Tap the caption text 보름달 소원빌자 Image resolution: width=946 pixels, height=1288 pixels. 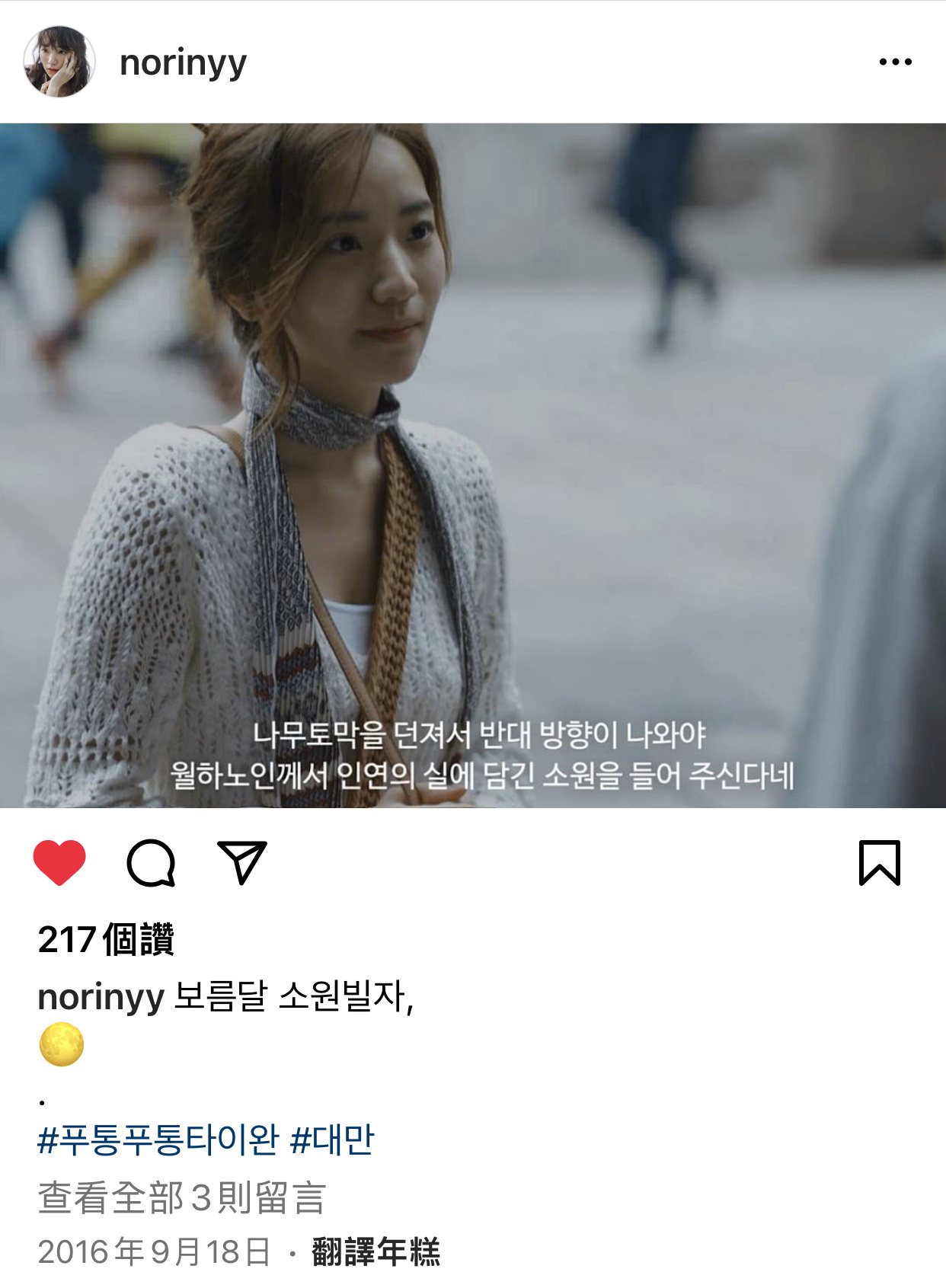click(x=294, y=996)
